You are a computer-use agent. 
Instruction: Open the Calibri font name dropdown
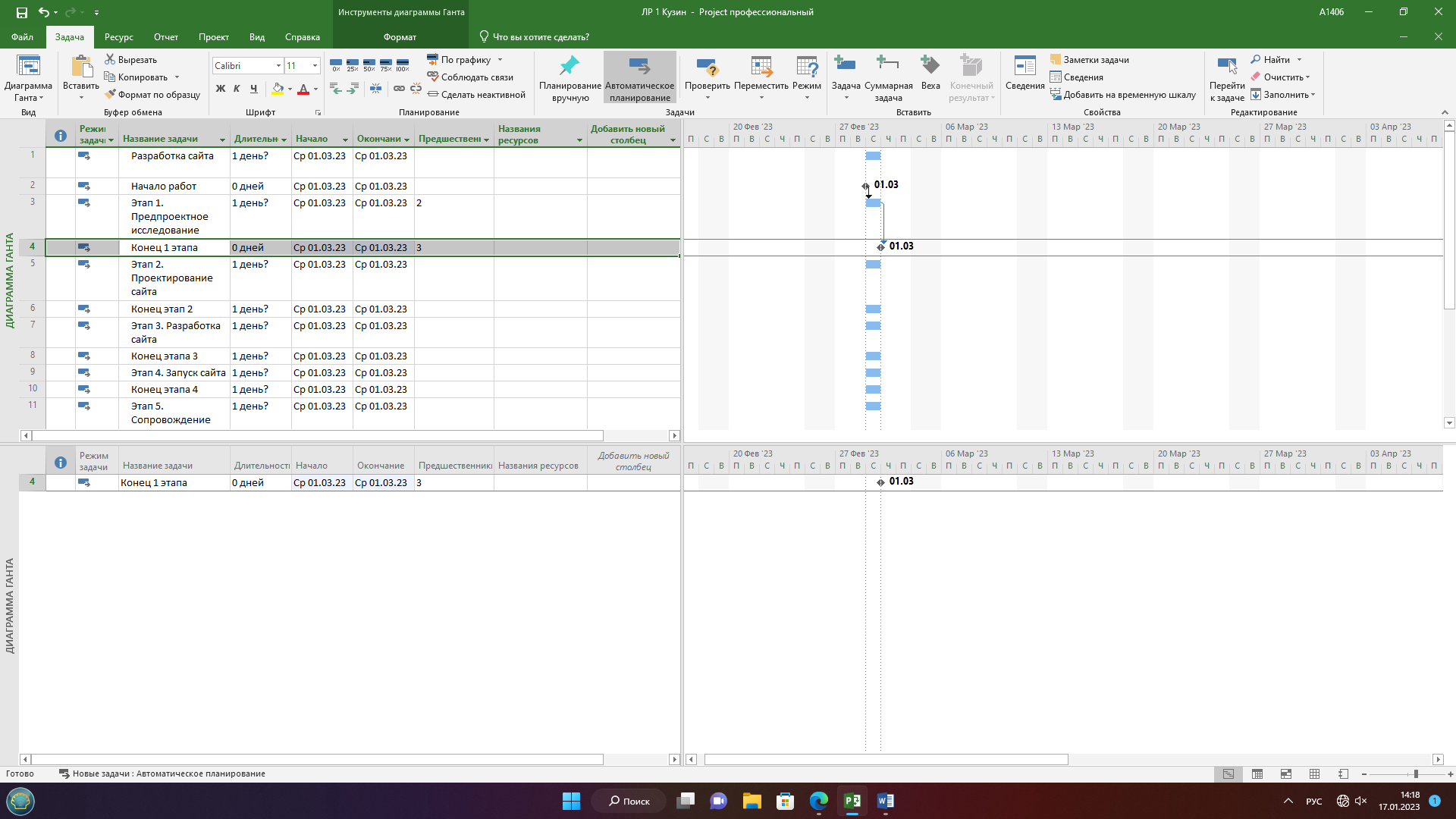(278, 66)
